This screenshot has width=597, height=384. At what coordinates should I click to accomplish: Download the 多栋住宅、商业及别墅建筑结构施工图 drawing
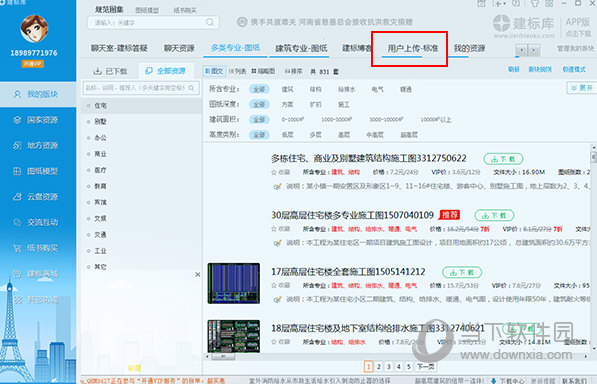coord(503,159)
